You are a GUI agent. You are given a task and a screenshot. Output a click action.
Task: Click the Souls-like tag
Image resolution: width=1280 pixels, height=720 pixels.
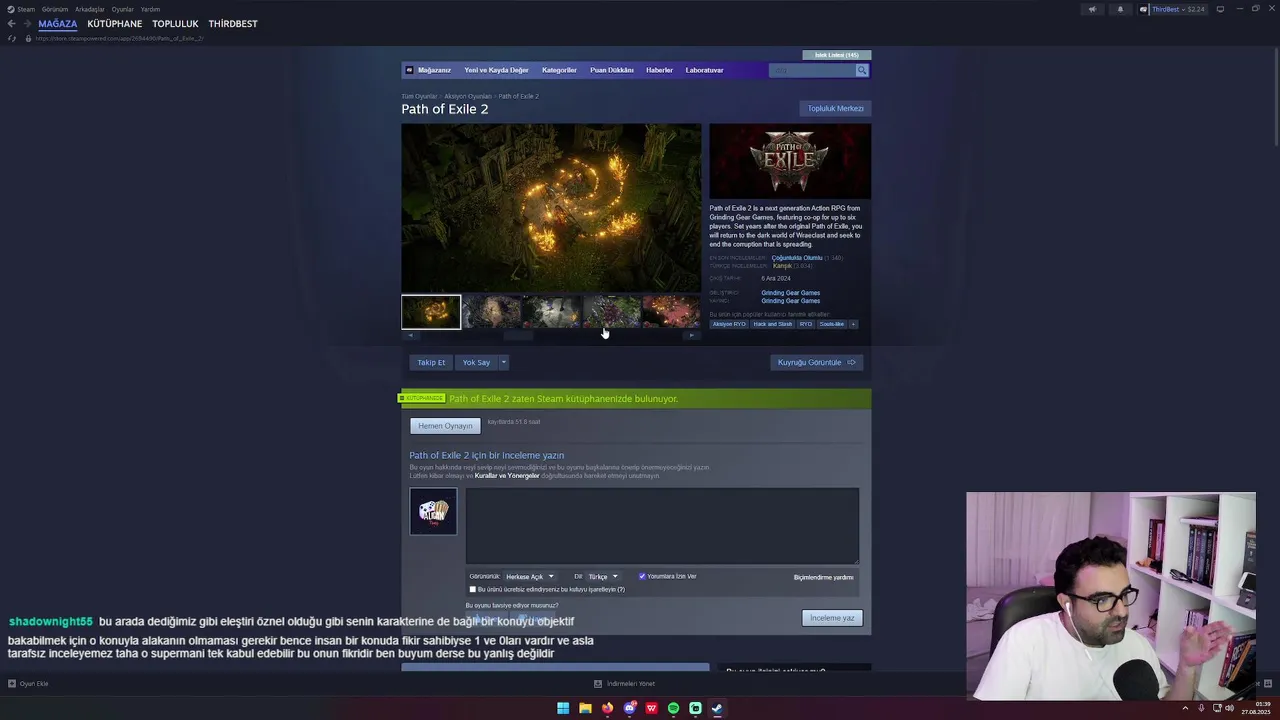click(831, 324)
